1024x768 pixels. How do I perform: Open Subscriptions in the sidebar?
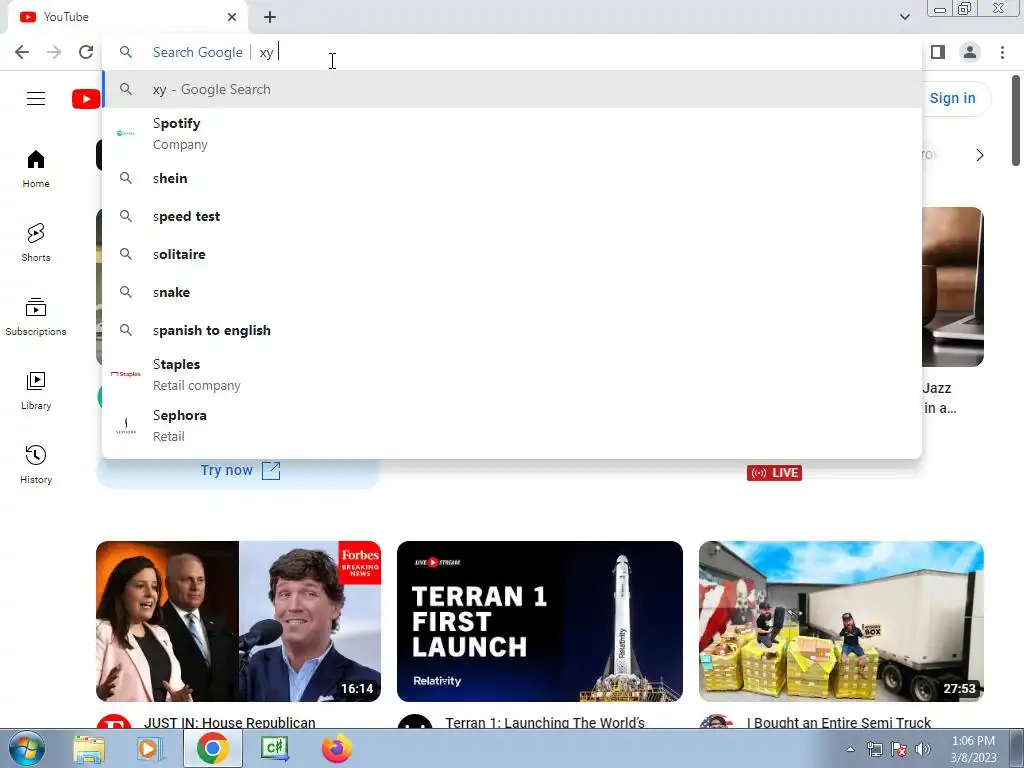coord(36,317)
